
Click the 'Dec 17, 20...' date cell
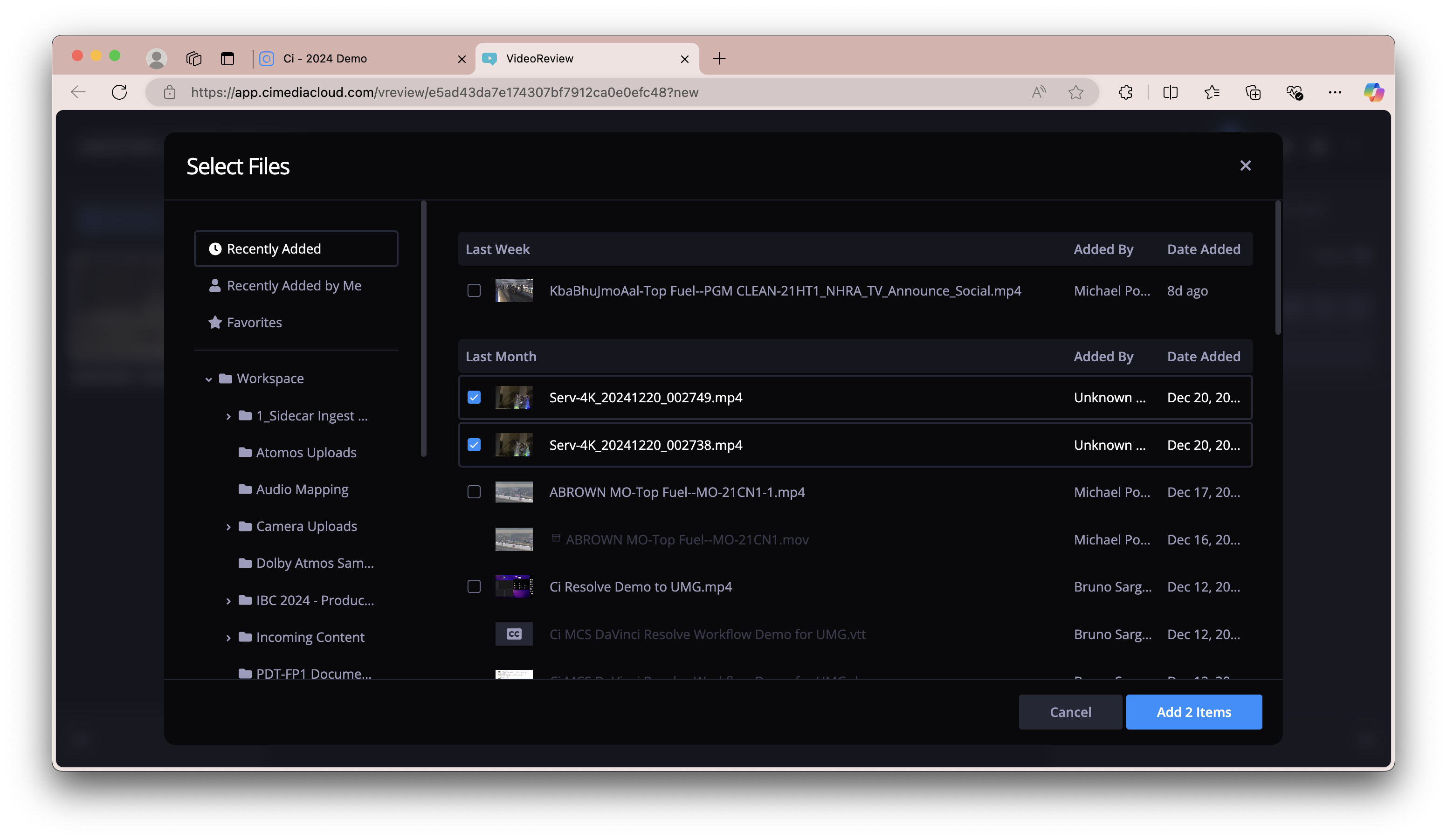[1204, 492]
